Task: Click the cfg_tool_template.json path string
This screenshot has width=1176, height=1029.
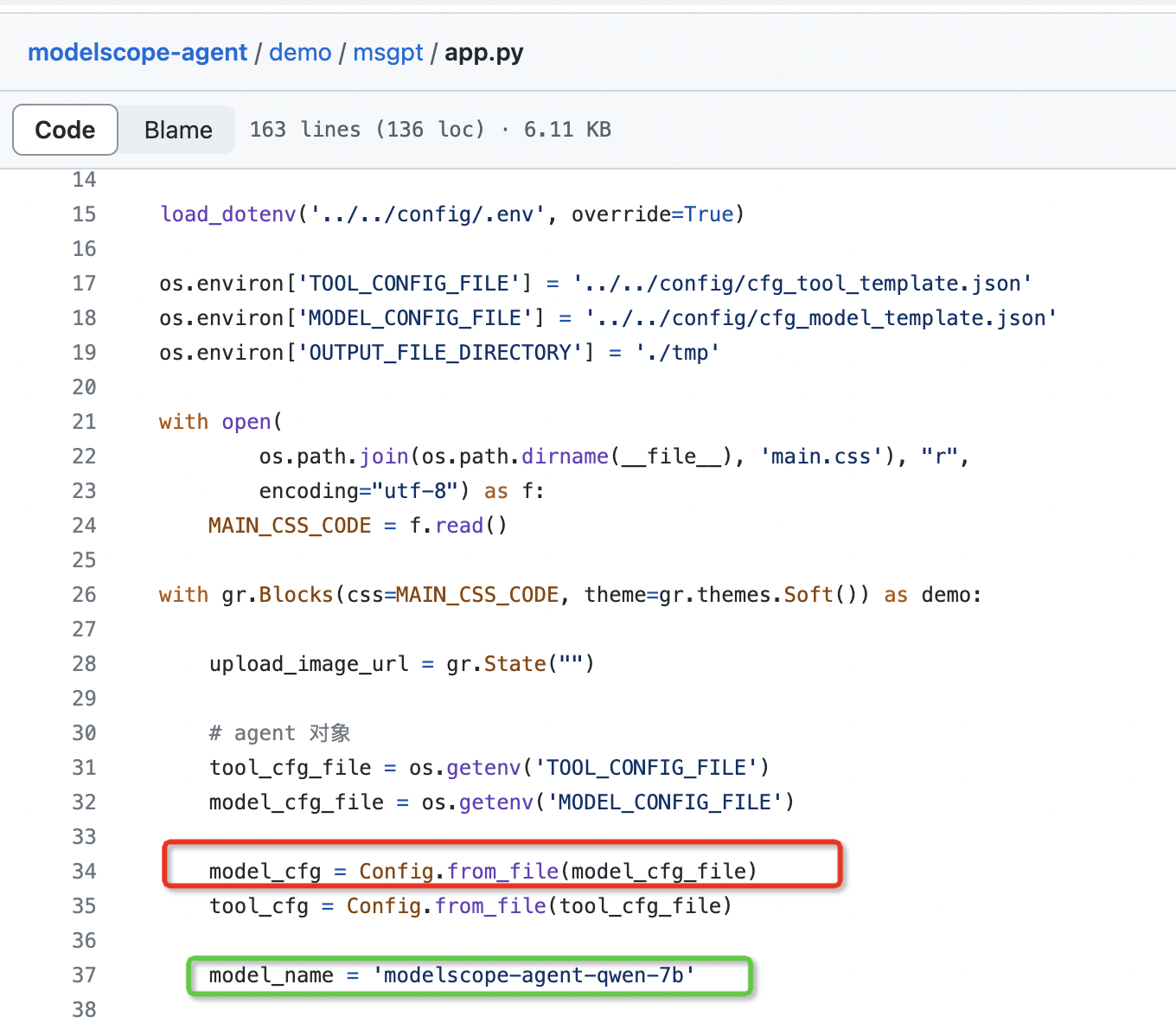Action: coord(802,284)
